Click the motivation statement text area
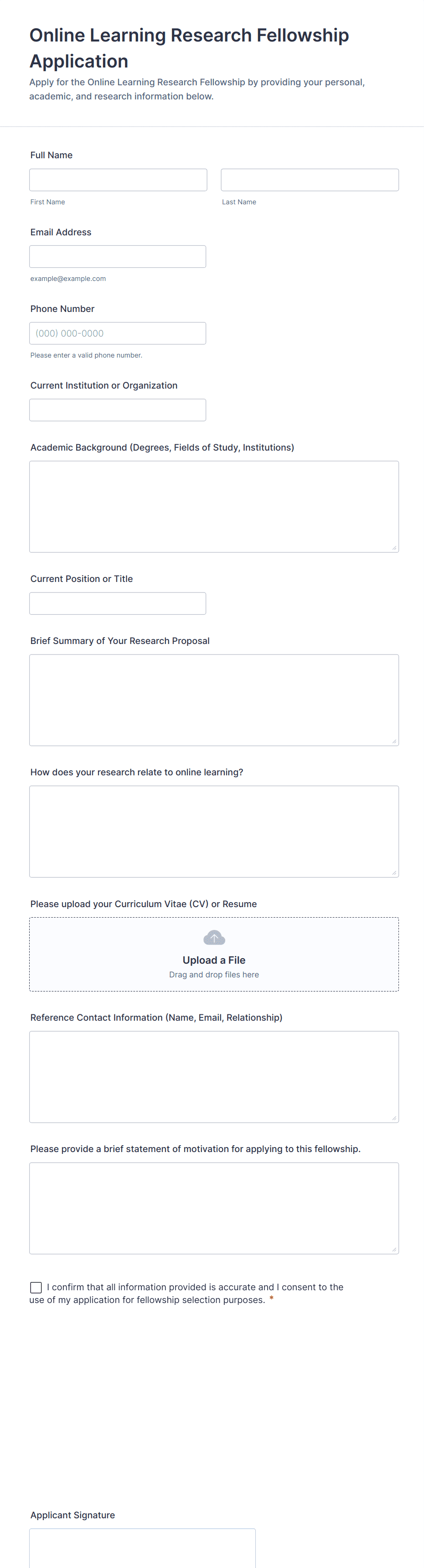 [213, 1208]
